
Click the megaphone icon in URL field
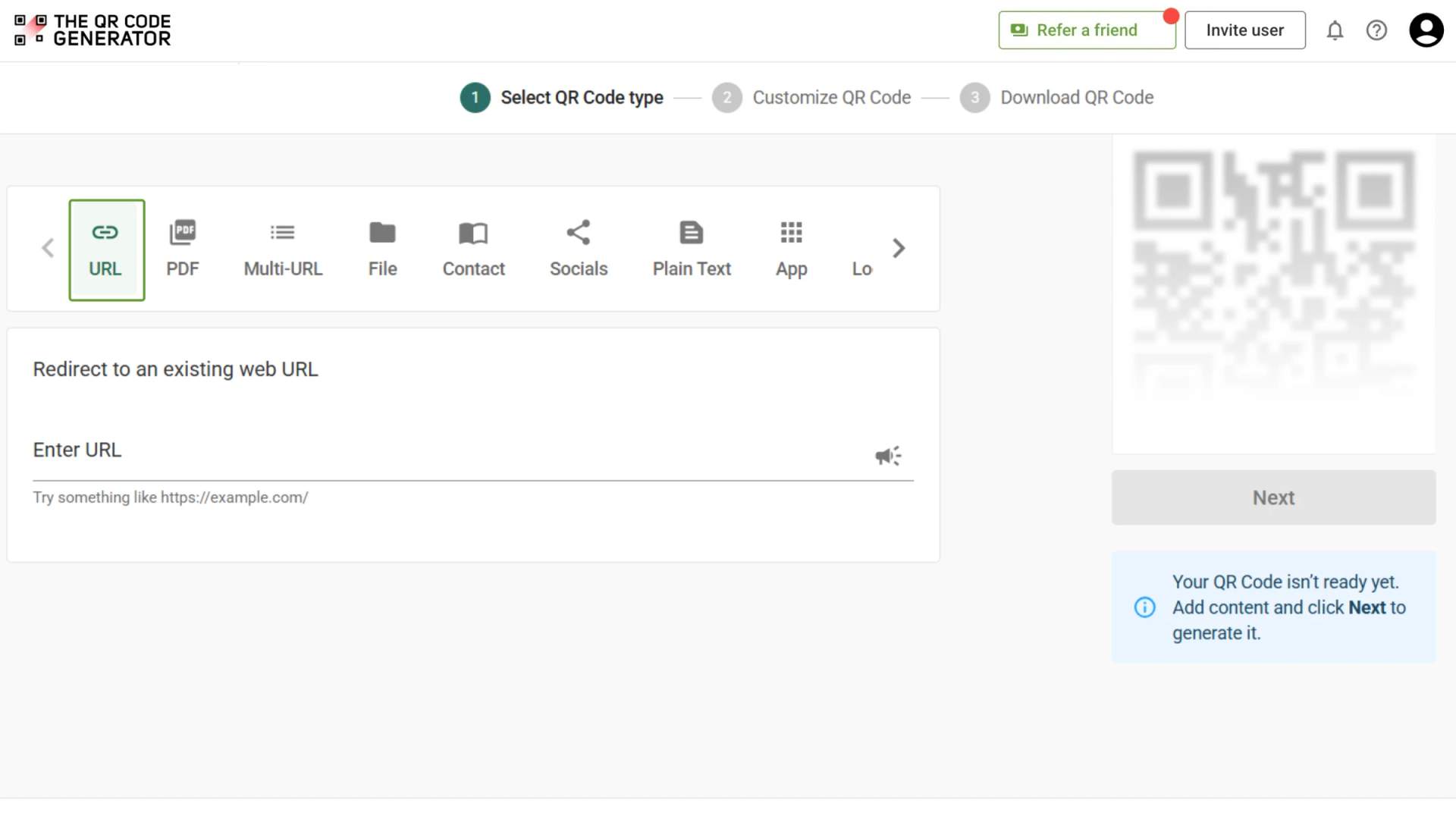888,456
